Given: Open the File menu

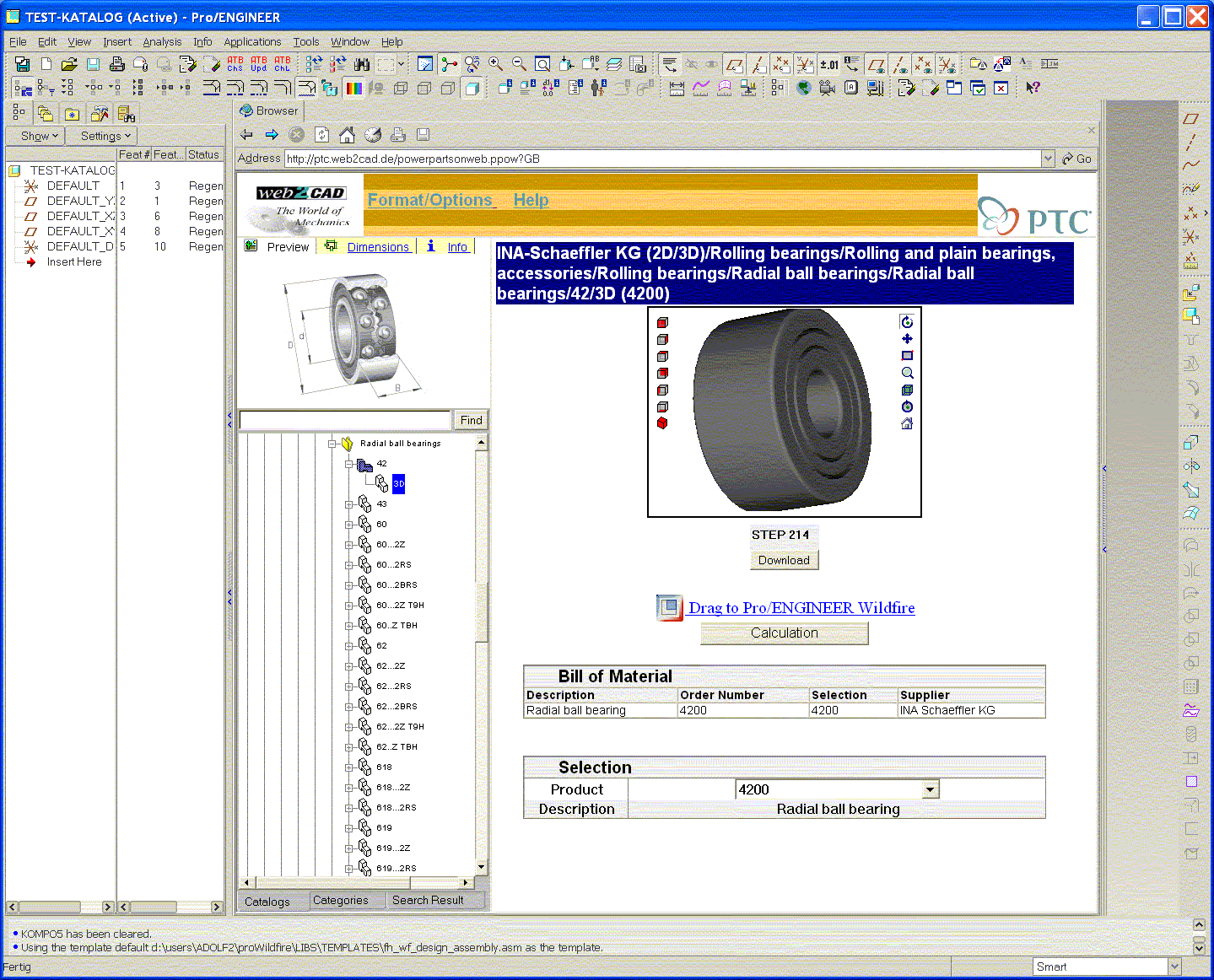Looking at the screenshot, I should [x=18, y=41].
